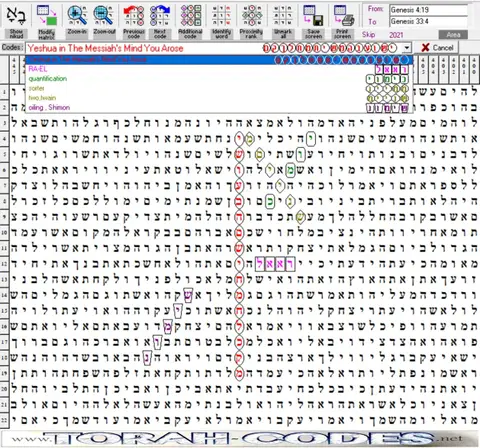Edit the To field Genesis 33:4
Screen dimensions: 480x448
click(429, 22)
